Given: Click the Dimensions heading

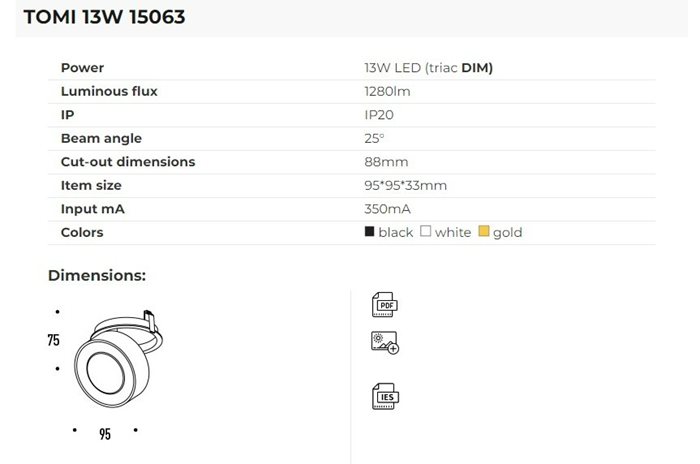Looking at the screenshot, I should click(97, 275).
